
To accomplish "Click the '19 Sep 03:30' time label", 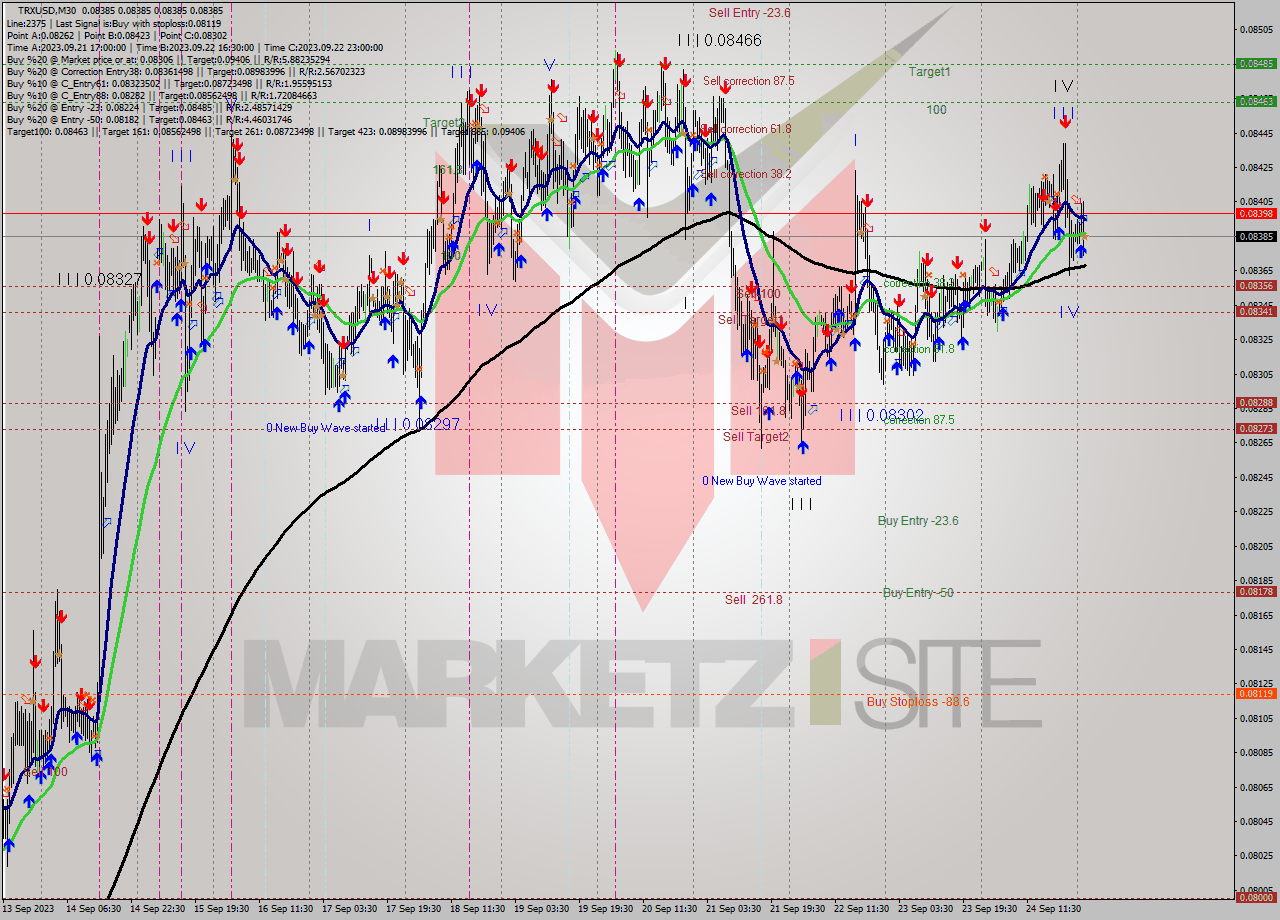I will [540, 909].
